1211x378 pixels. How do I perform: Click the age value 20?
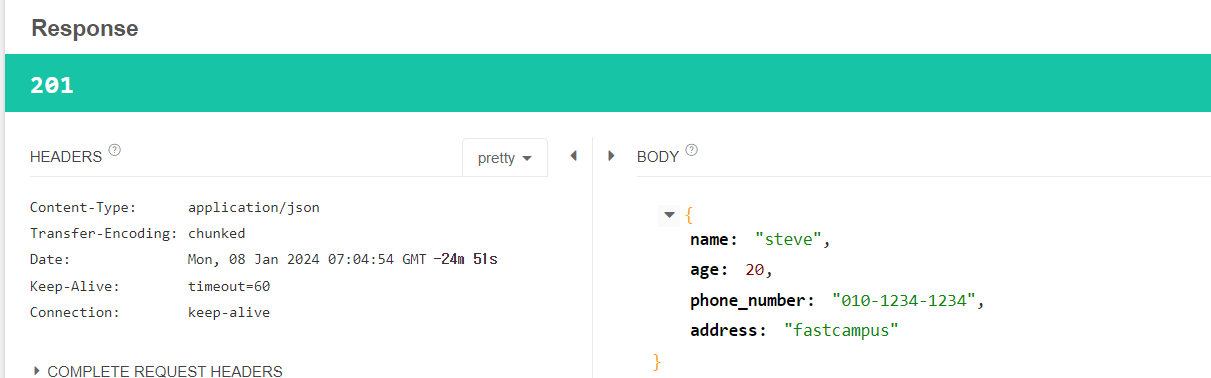pos(756,270)
